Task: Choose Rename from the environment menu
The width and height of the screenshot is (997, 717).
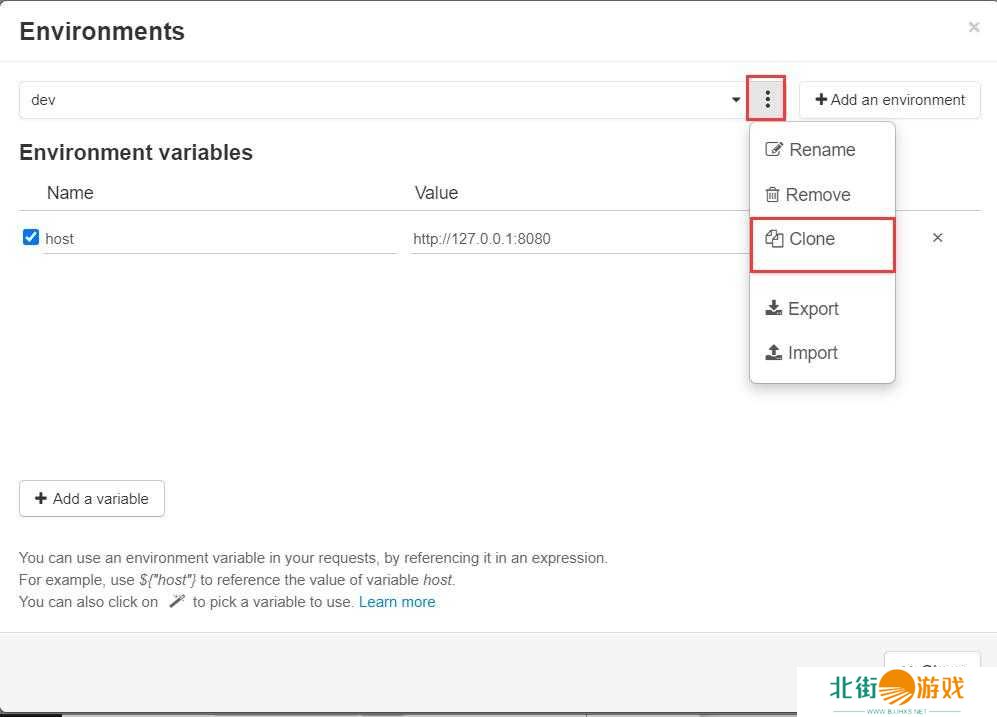Action: tap(811, 150)
